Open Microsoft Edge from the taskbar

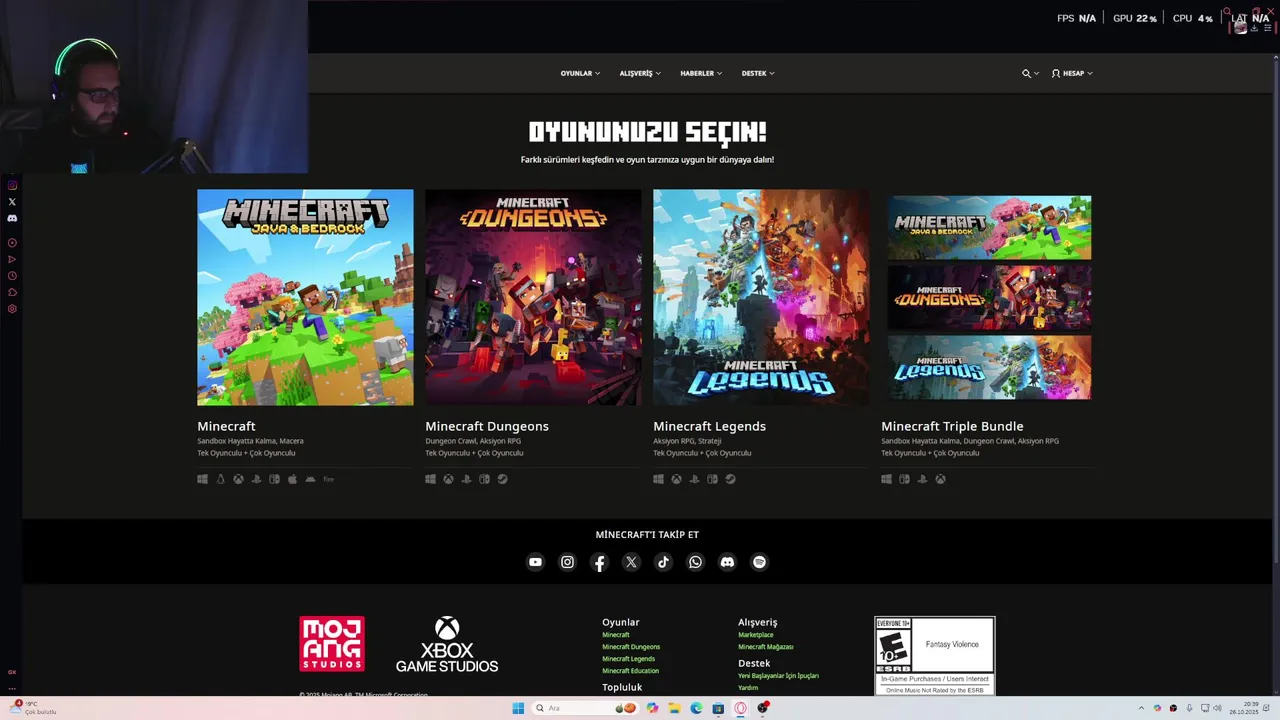[x=696, y=708]
